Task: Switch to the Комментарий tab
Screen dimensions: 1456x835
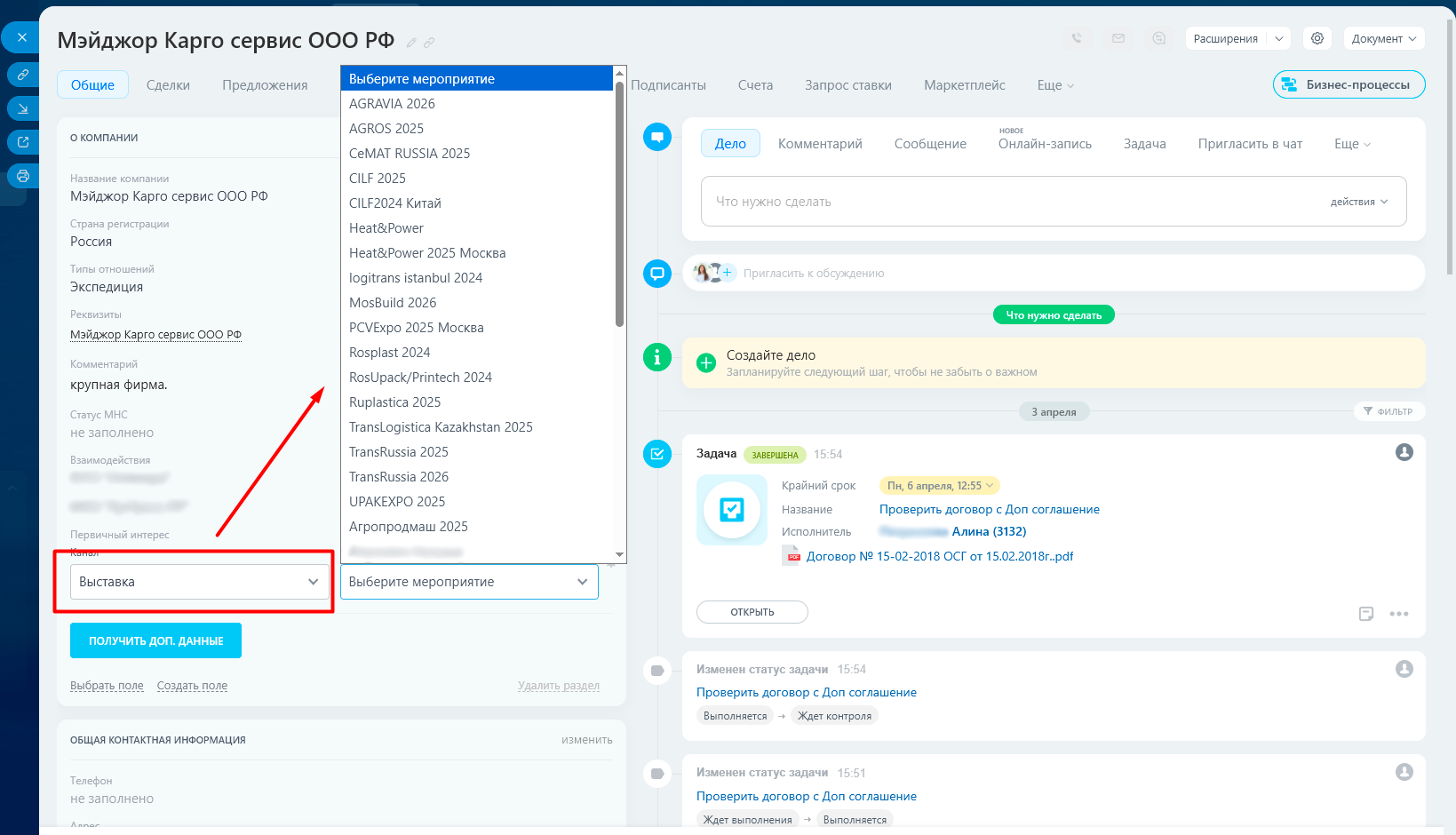Action: 820,144
